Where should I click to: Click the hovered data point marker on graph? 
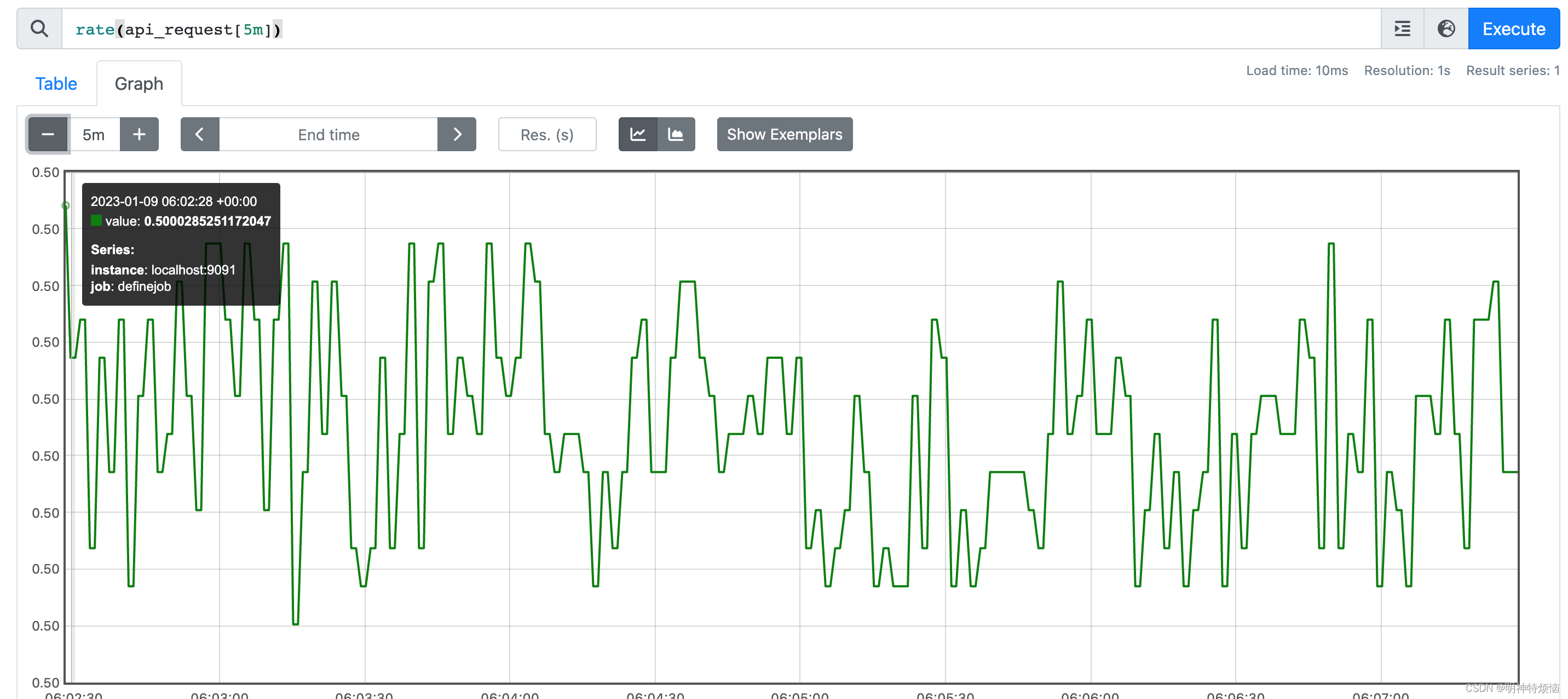[66, 206]
